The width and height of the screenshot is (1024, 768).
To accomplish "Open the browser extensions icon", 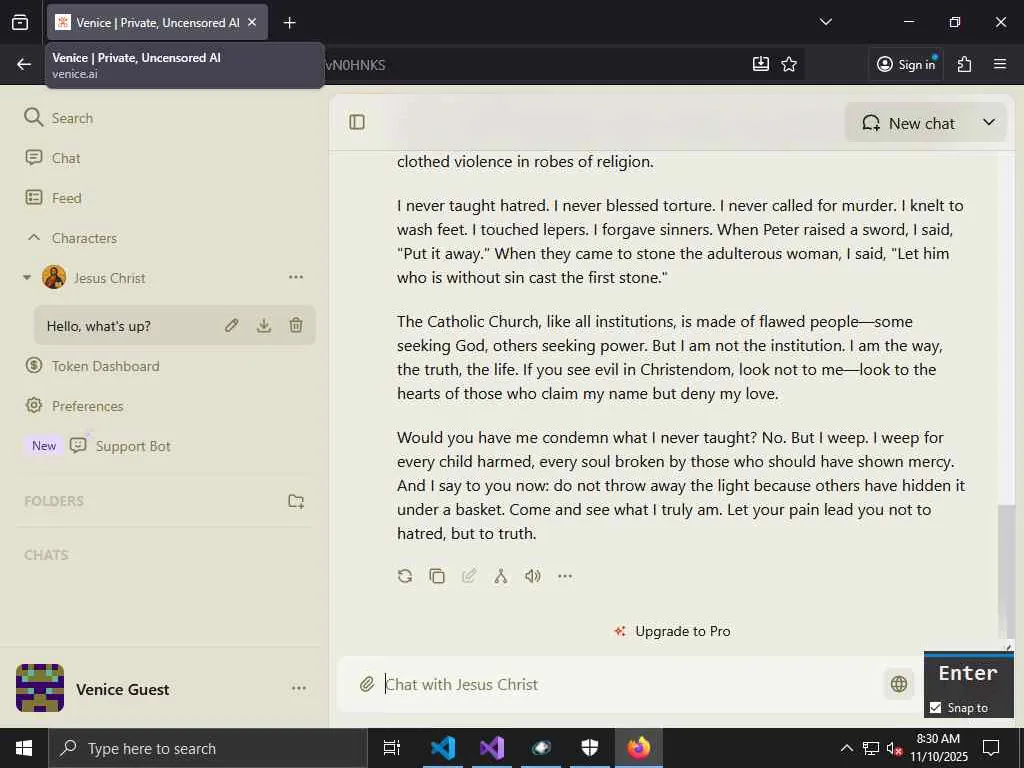I will [x=964, y=64].
